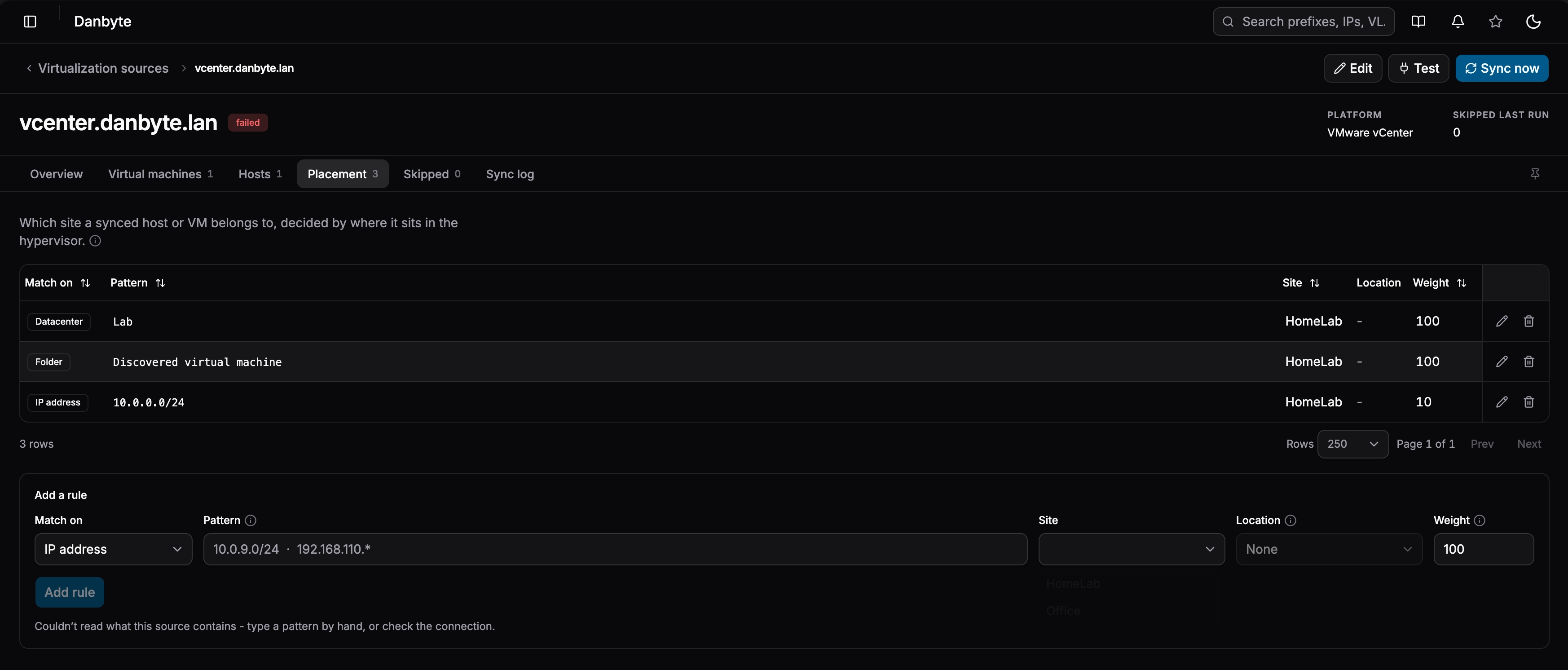This screenshot has width=1568, height=670.
Task: Open the Rows 250 page-size dropdown
Action: (1352, 444)
